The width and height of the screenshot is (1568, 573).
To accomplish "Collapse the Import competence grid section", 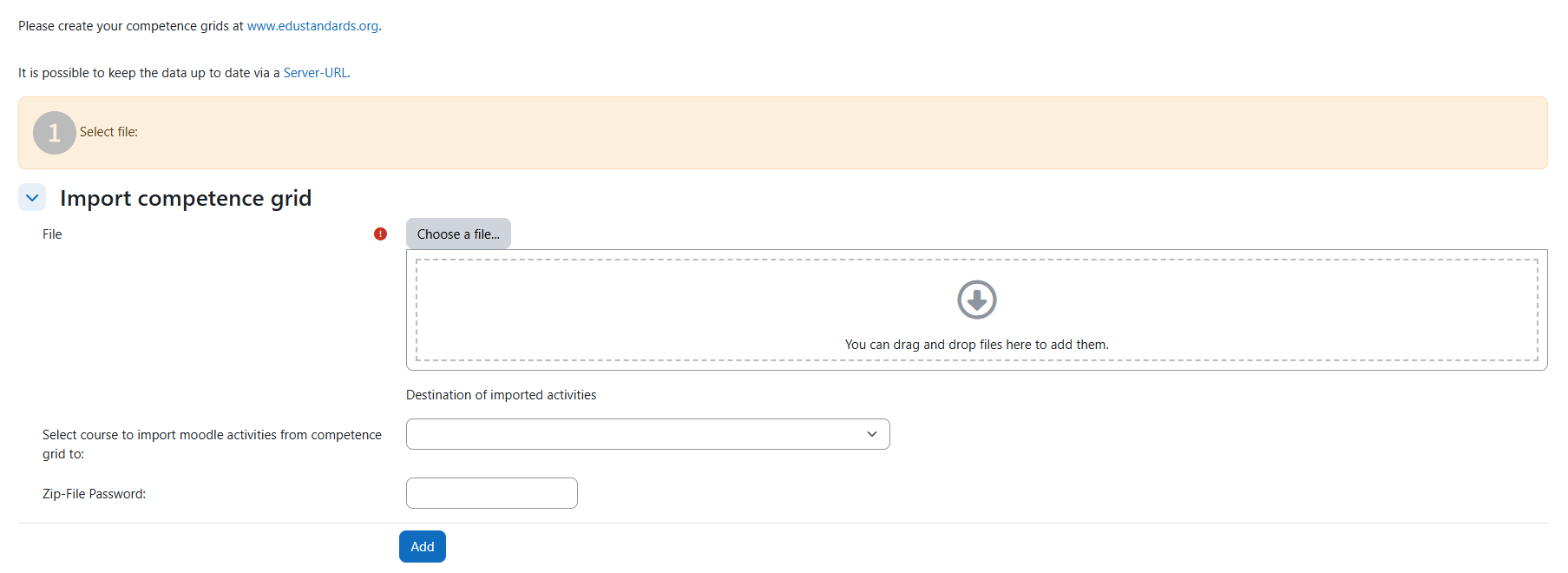I will tap(32, 198).
